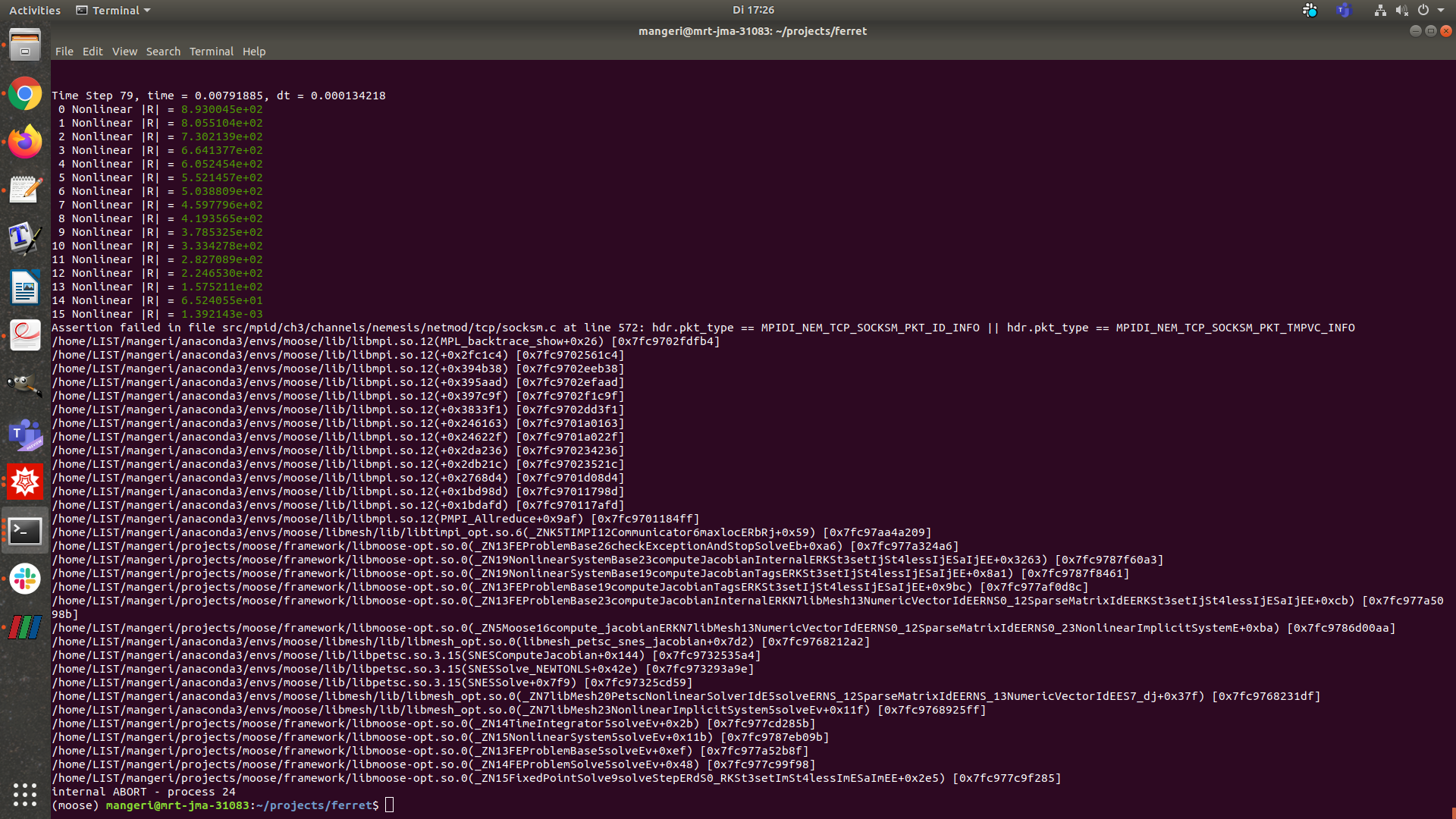Click Activities in the top bar
Viewport: 1456px width, 819px height.
coord(34,10)
